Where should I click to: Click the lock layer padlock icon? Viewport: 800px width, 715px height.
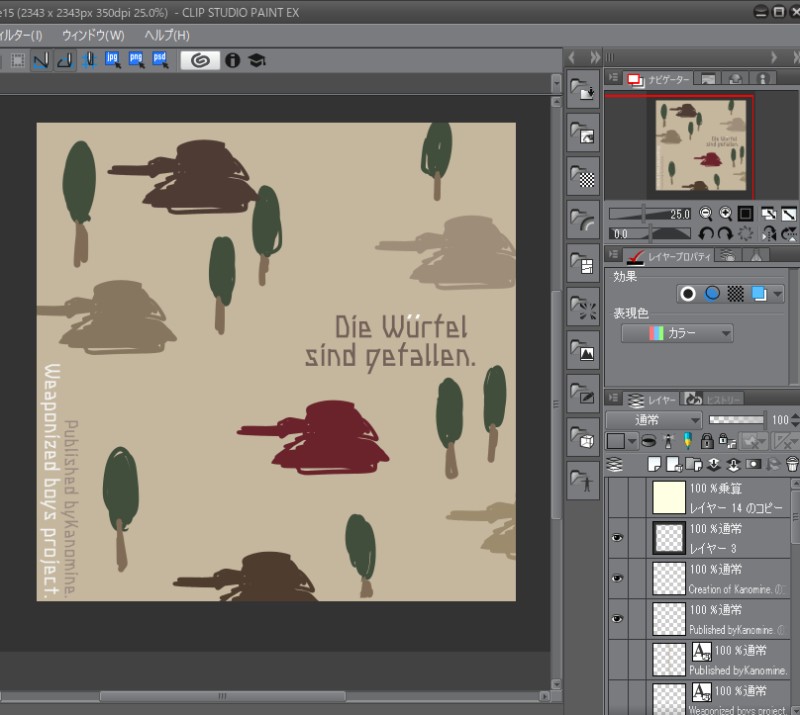[706, 441]
